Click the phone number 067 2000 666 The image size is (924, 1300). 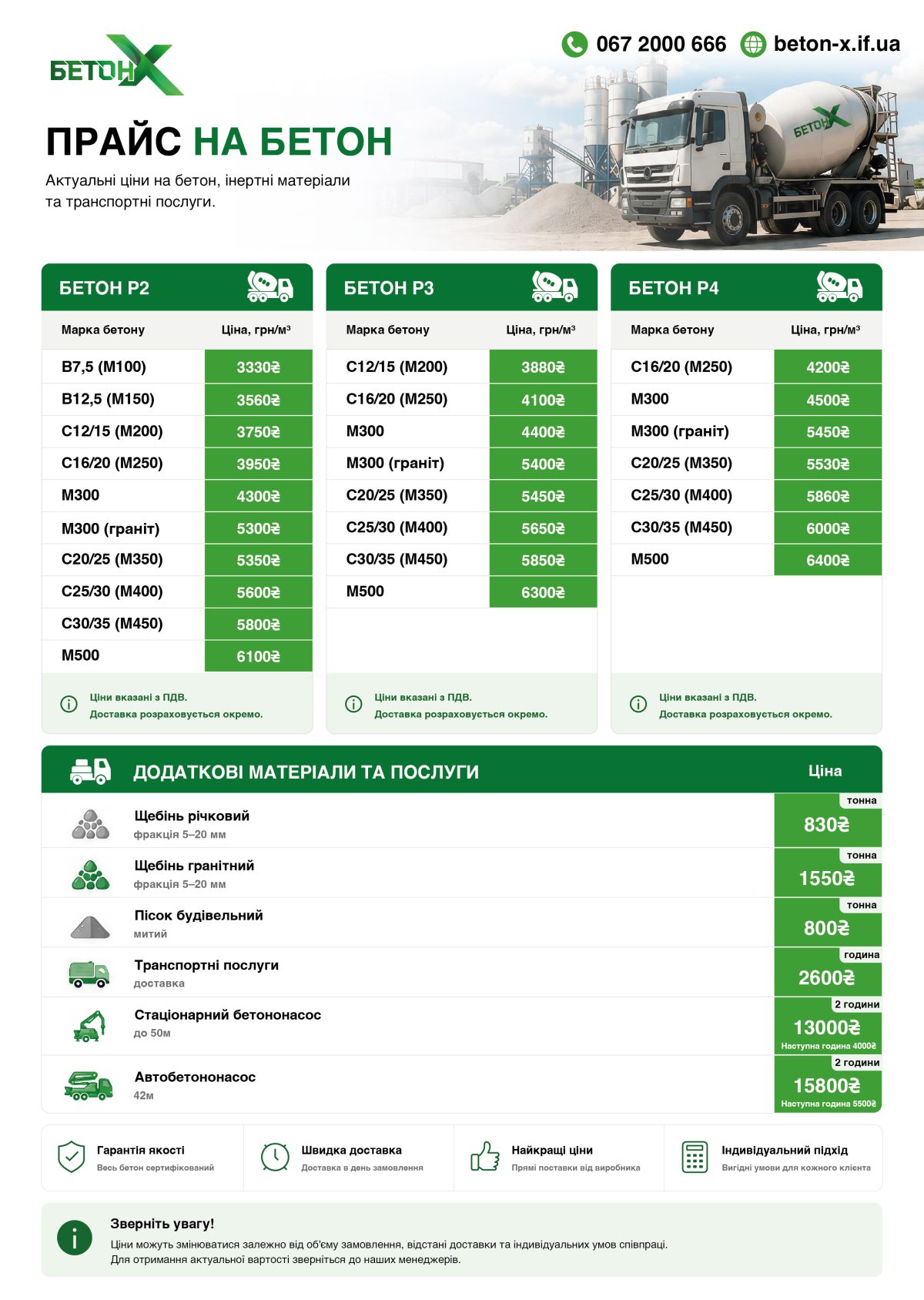click(661, 44)
